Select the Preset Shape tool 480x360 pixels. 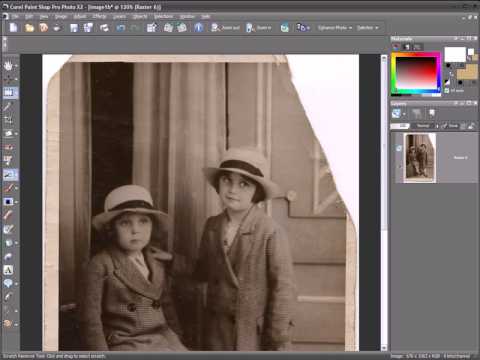[x=8, y=283]
